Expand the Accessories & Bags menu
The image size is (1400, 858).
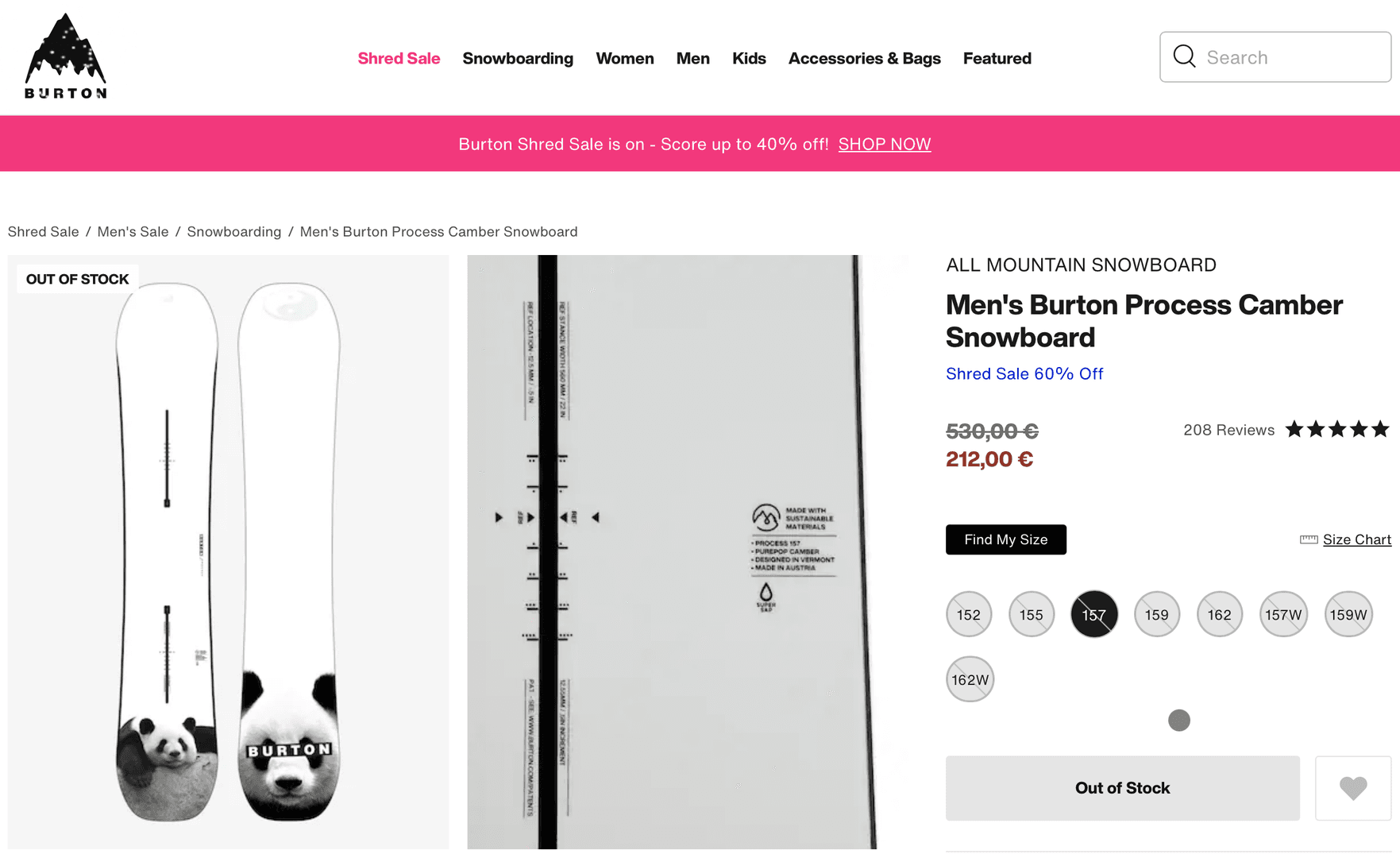(864, 58)
